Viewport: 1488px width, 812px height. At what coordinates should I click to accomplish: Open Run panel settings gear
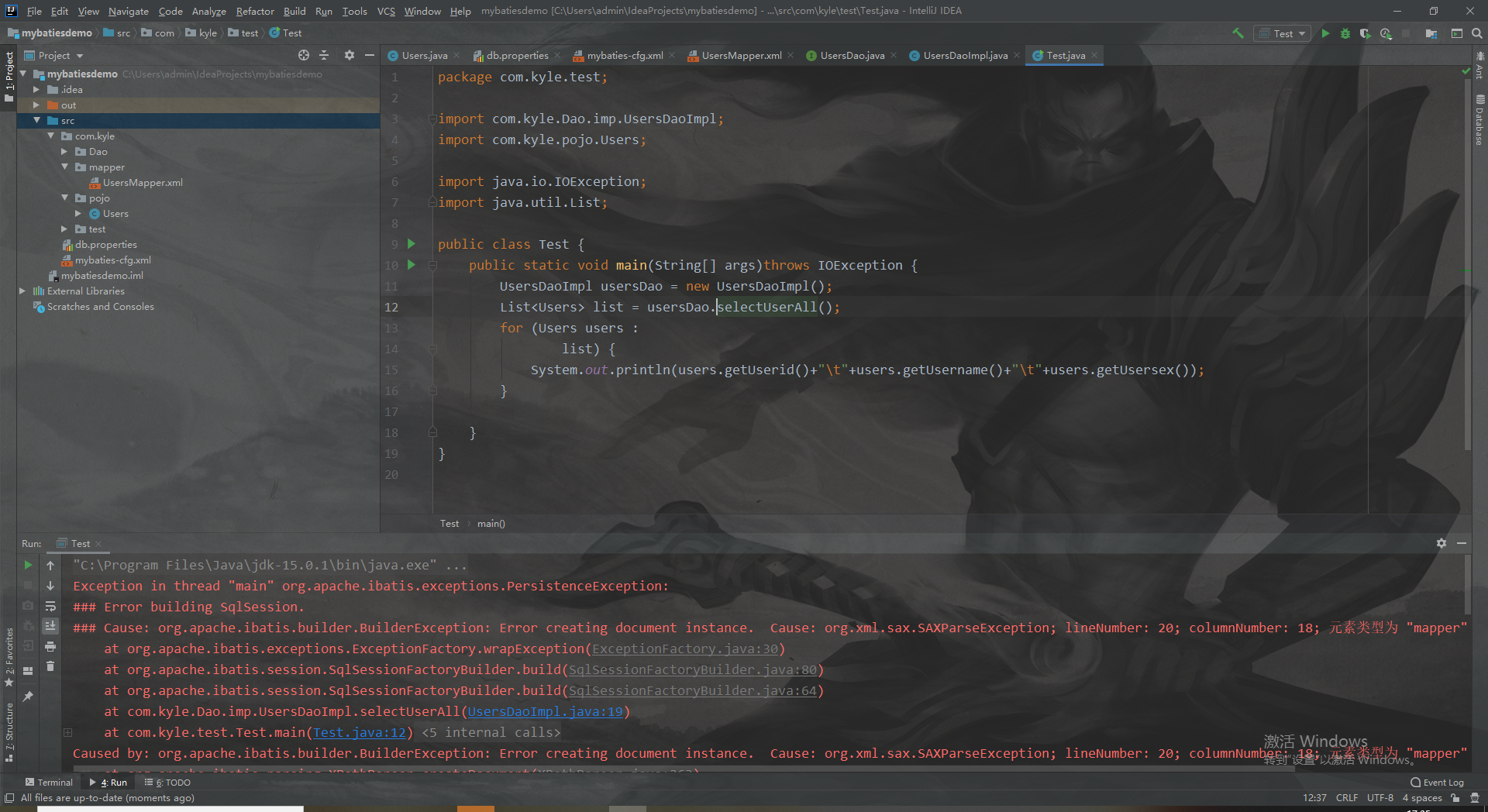(x=1441, y=543)
